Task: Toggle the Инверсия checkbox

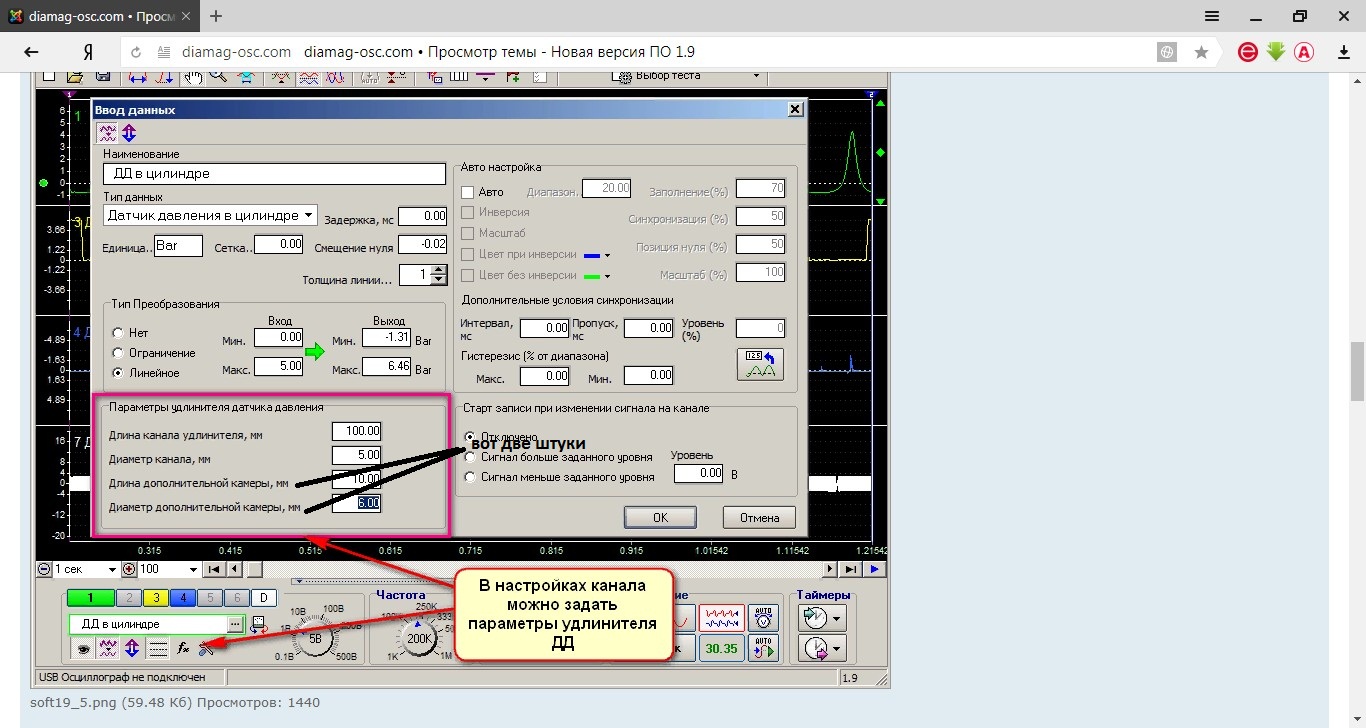Action: click(467, 213)
